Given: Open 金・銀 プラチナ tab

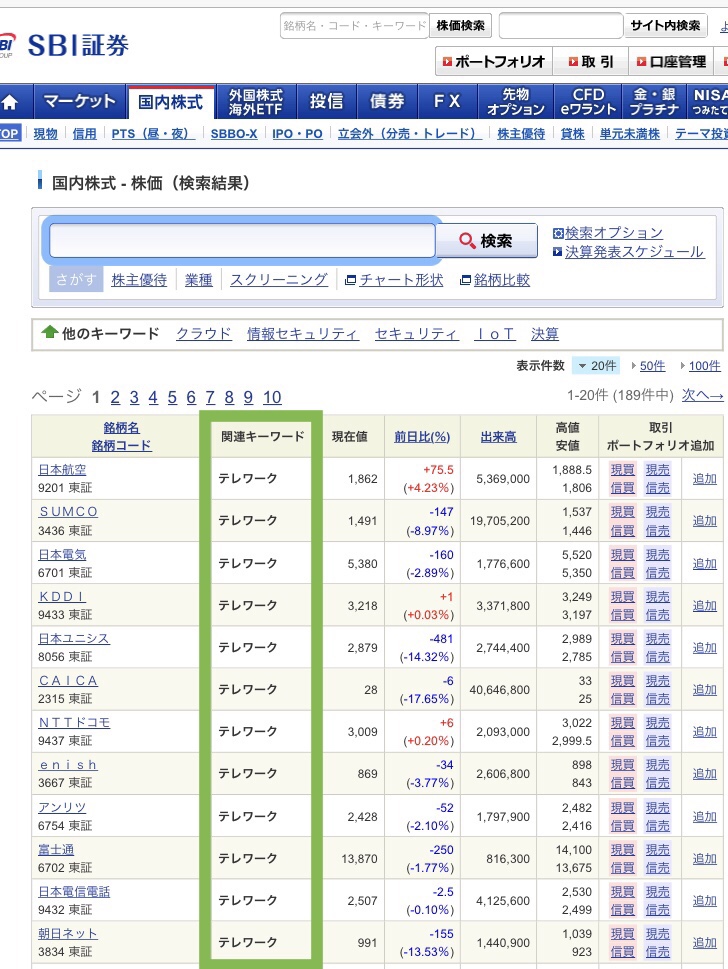Looking at the screenshot, I should [654, 102].
